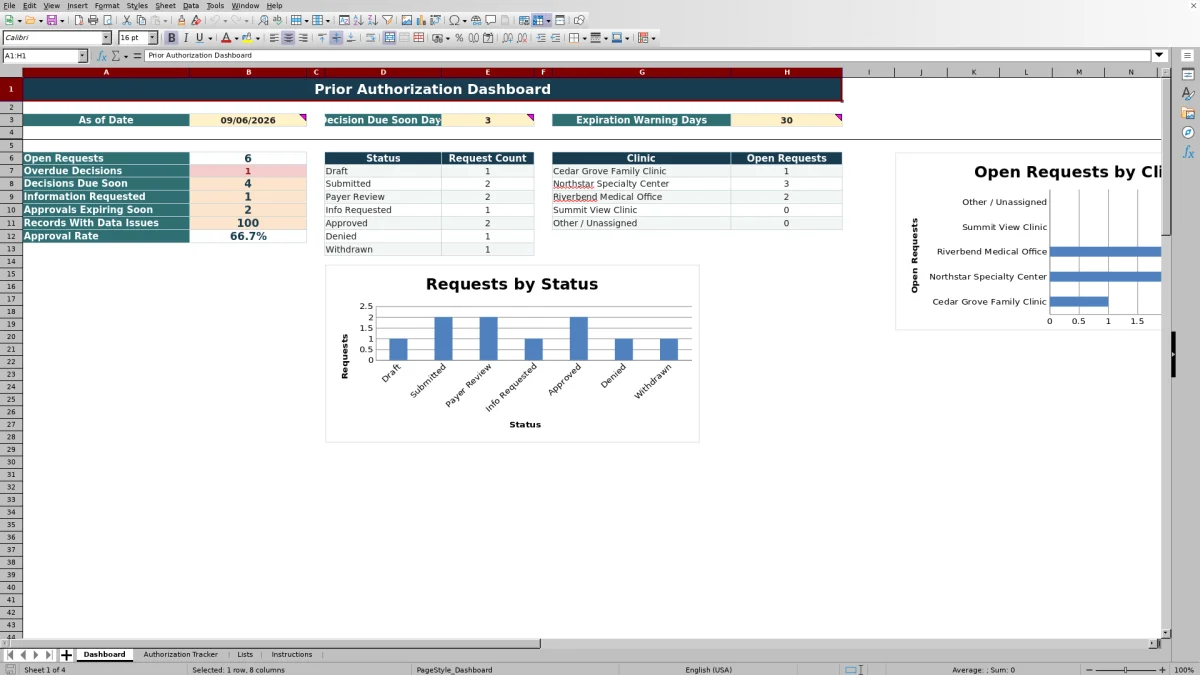Click the AutoFilter funnel icon

coord(387,20)
